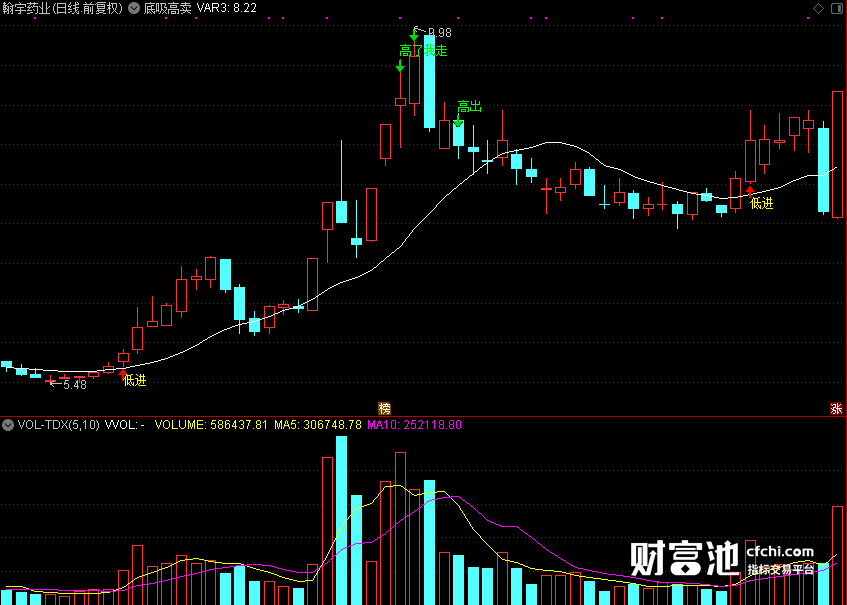Click the 底吸高卖 indicator name
Image resolution: width=847 pixels, height=605 pixels.
pyautogui.click(x=167, y=8)
